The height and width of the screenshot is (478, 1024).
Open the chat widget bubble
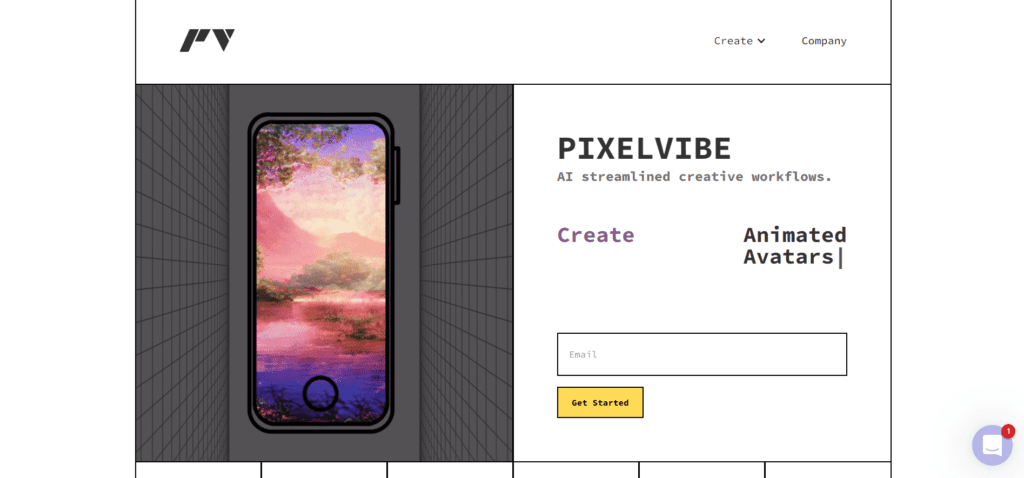991,445
